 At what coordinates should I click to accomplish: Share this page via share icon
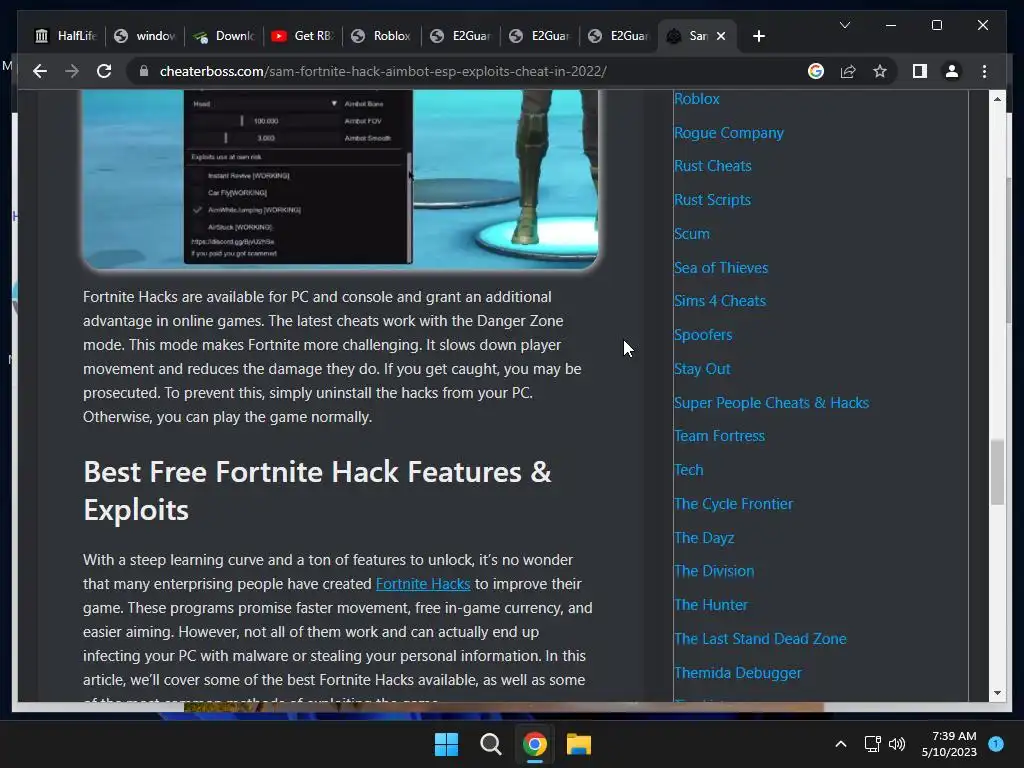click(x=848, y=71)
